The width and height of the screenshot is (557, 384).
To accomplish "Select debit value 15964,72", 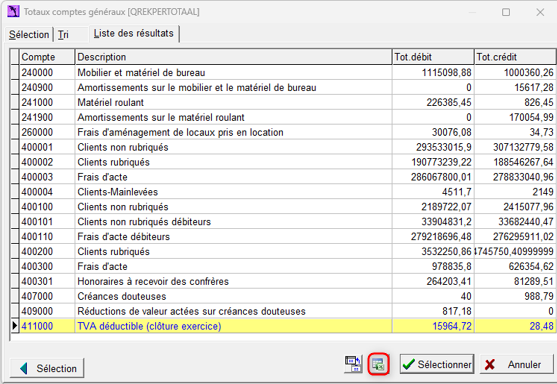I will click(433, 326).
